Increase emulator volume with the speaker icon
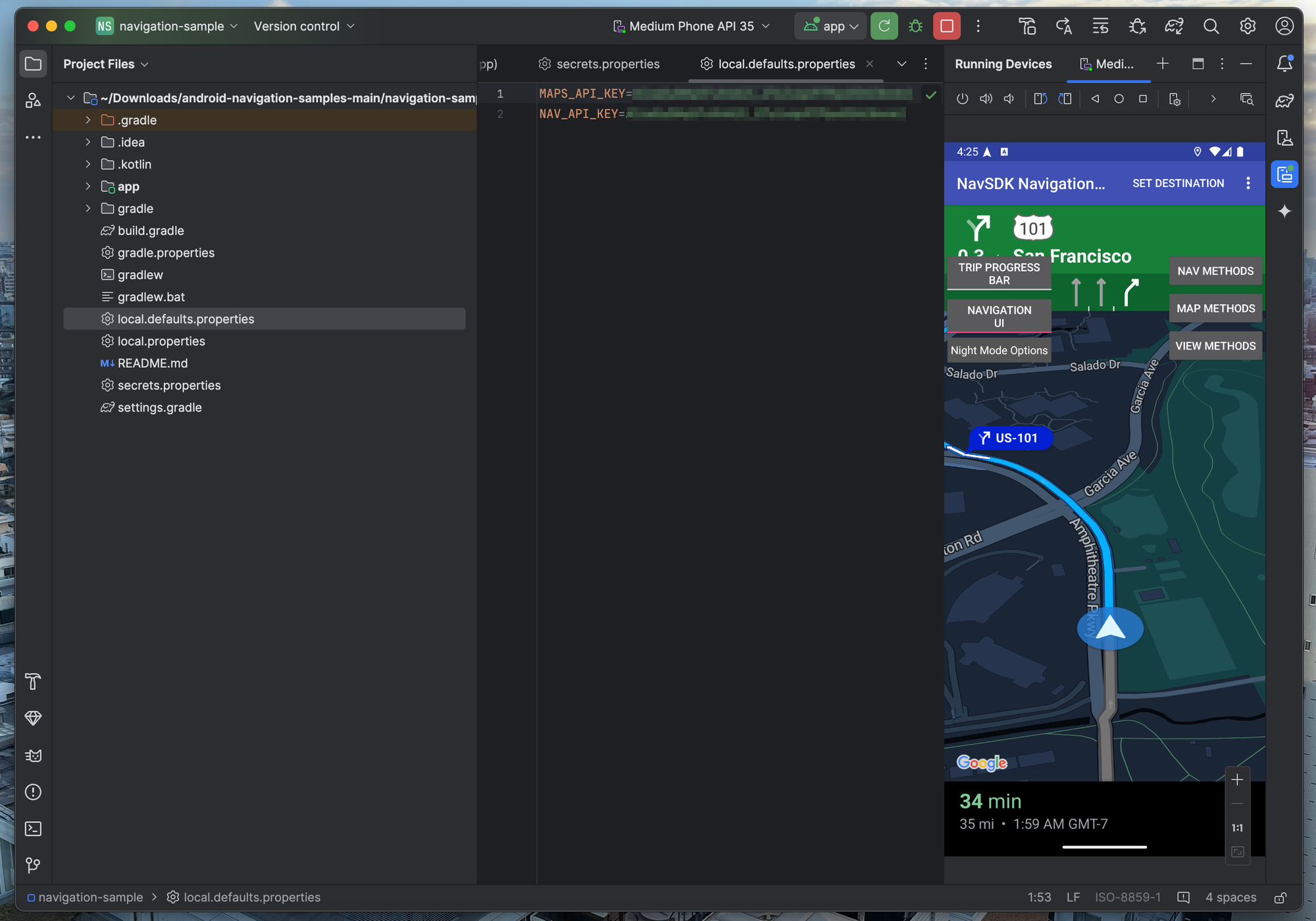Screen dimensions: 1316x921 click(x=986, y=99)
